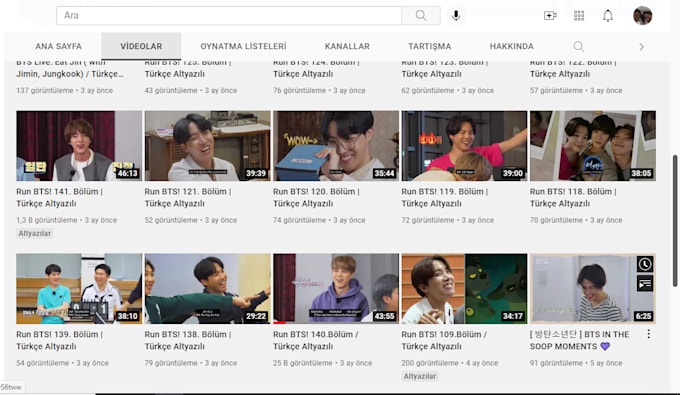Viewport: 680px width, 395px height.
Task: Open Run BTS! 118. Bölüm thumbnail
Action: pyautogui.click(x=593, y=146)
